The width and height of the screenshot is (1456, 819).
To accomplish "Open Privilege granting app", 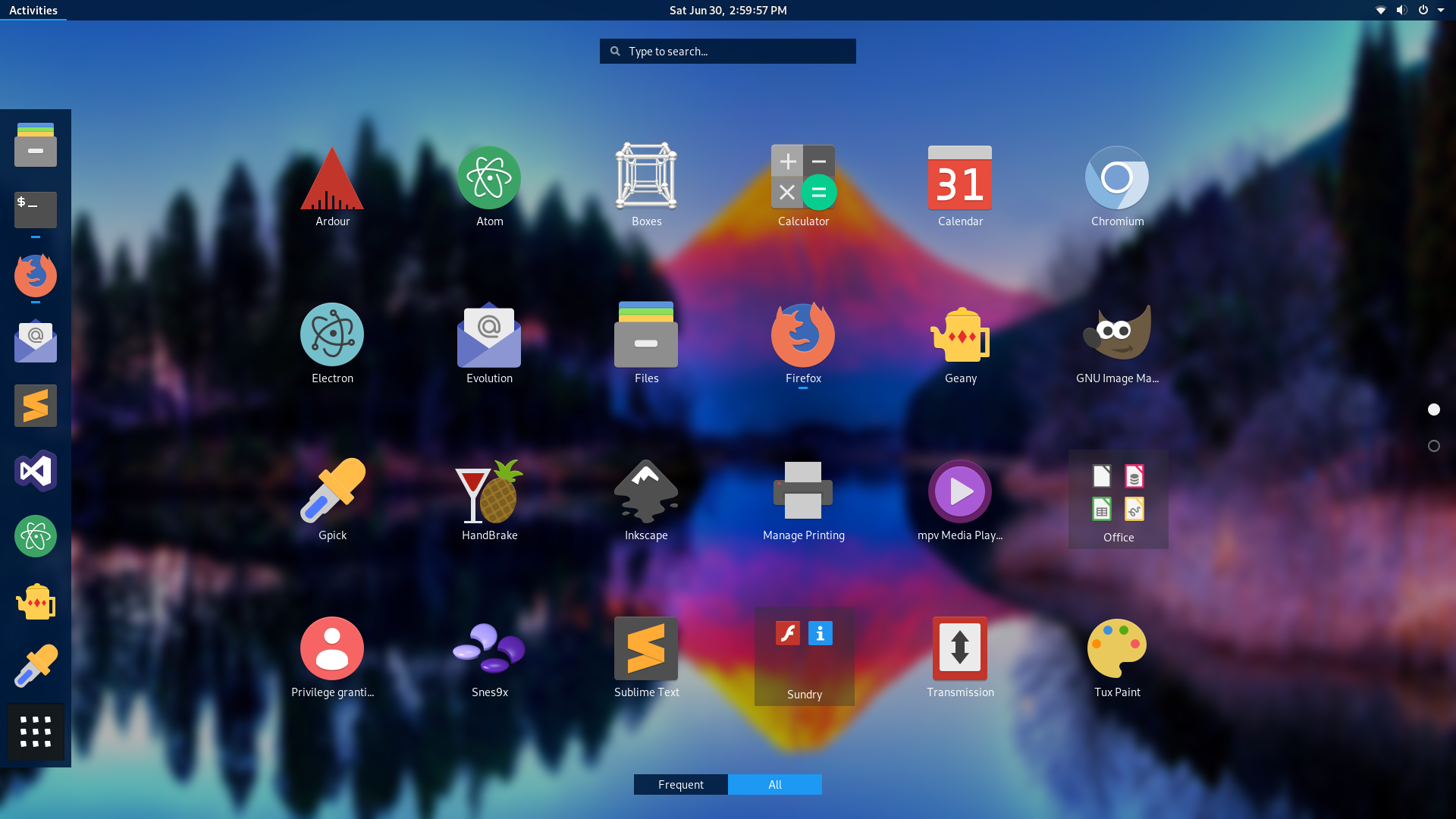I will point(332,657).
